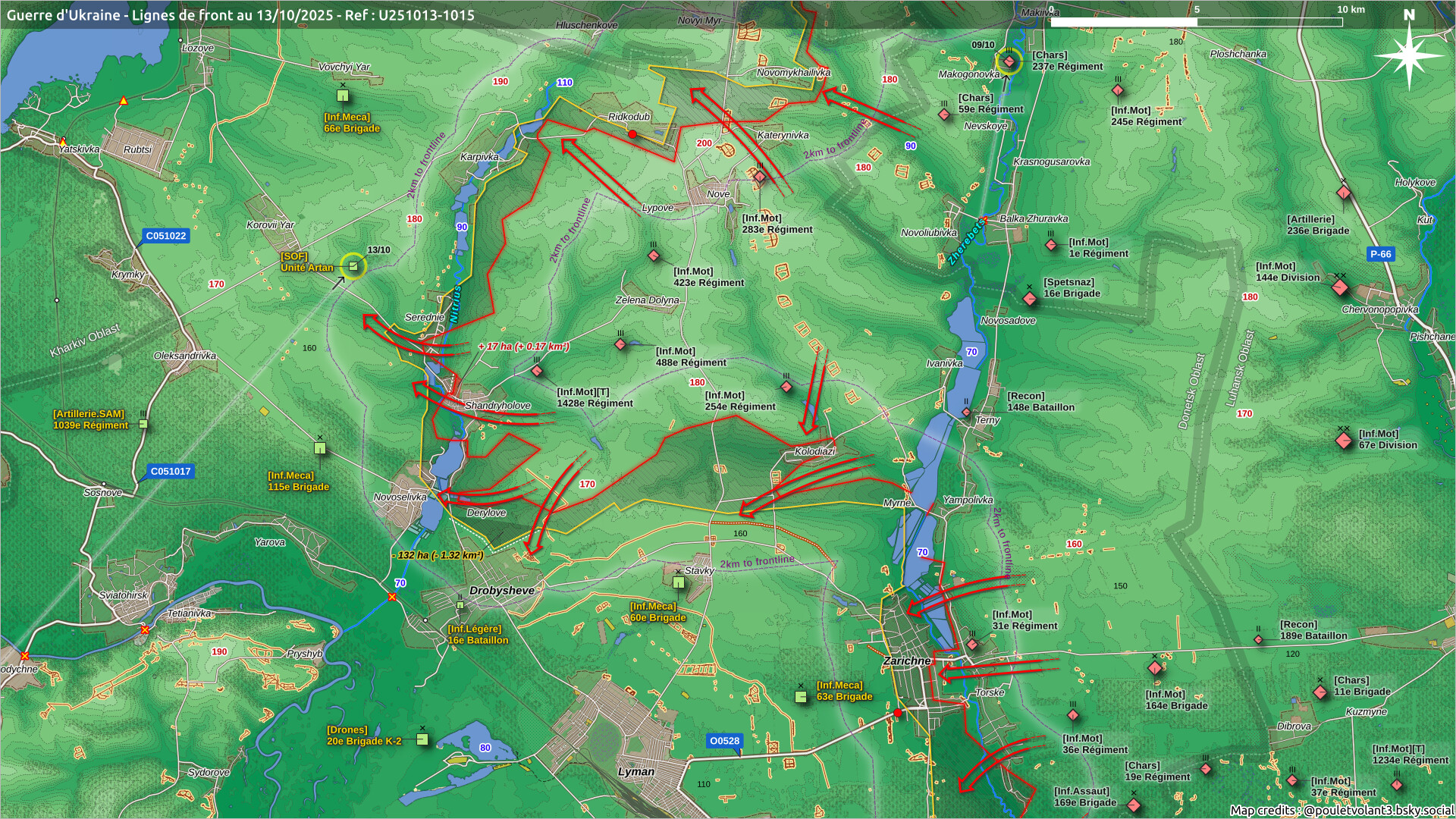Click the 66e Brigade green unit marker

(343, 96)
